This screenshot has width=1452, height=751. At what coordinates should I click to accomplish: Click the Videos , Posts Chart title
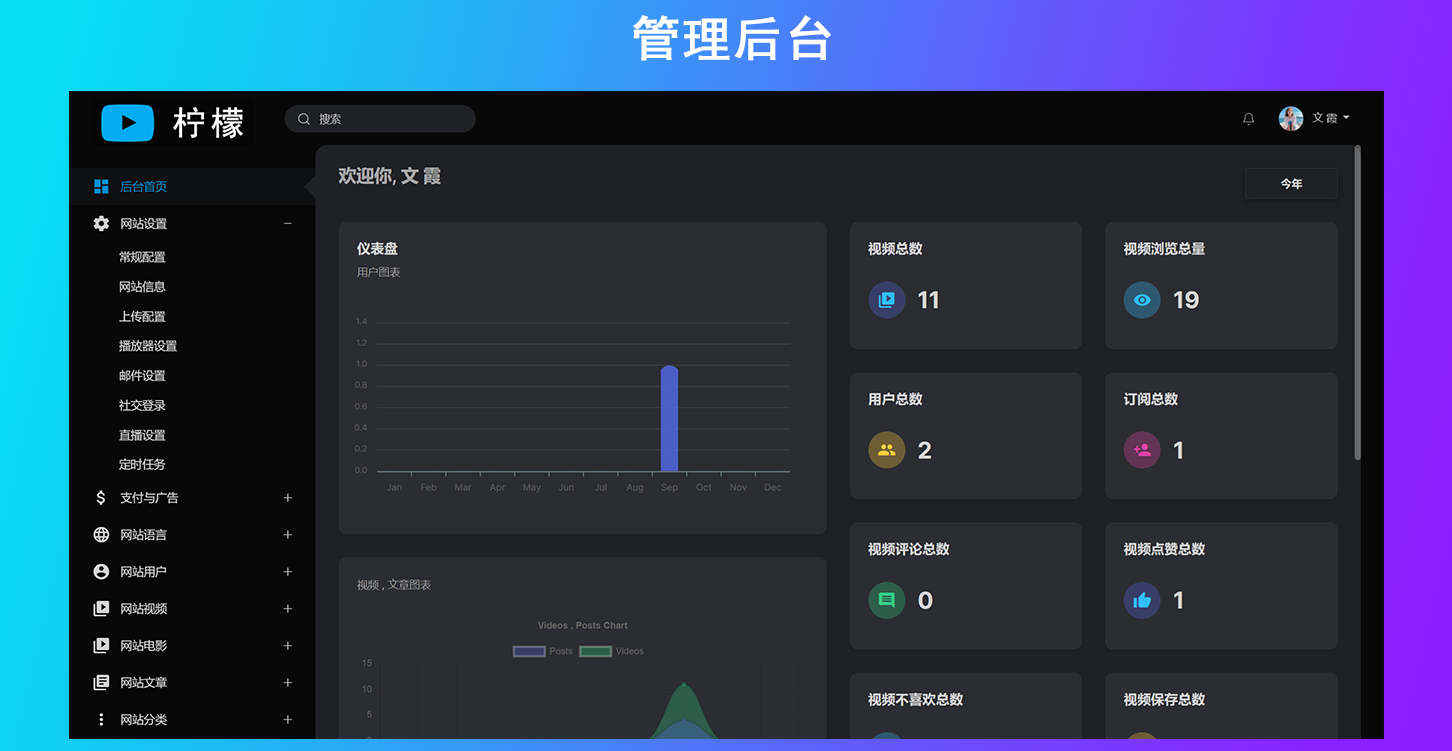pos(583,625)
